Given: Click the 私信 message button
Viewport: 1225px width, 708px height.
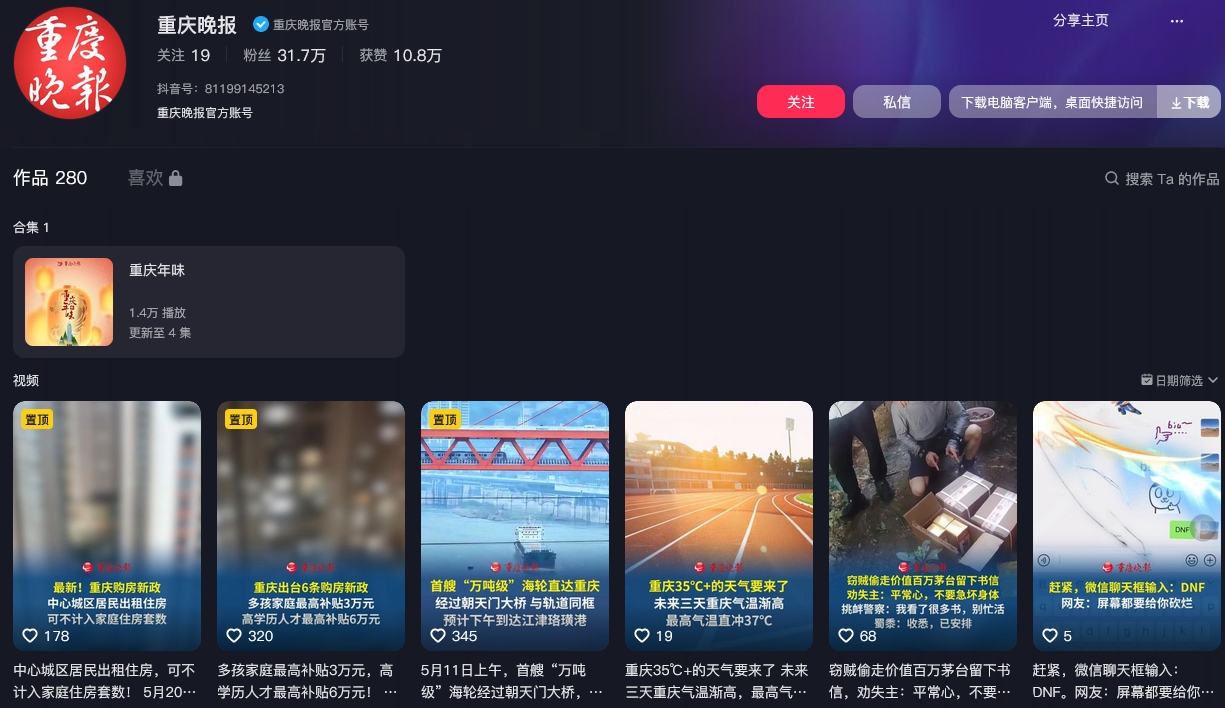Looking at the screenshot, I should (897, 102).
